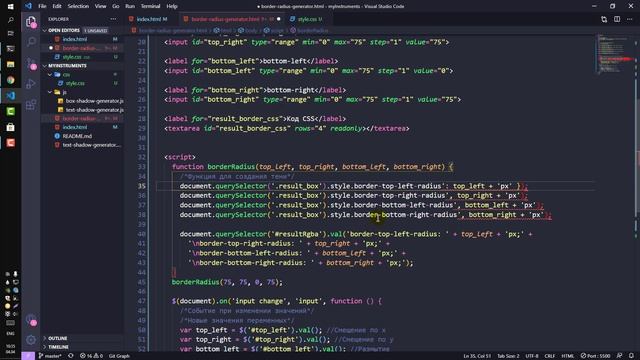Open the File menu
640x360 pixels.
pyautogui.click(x=42, y=6)
